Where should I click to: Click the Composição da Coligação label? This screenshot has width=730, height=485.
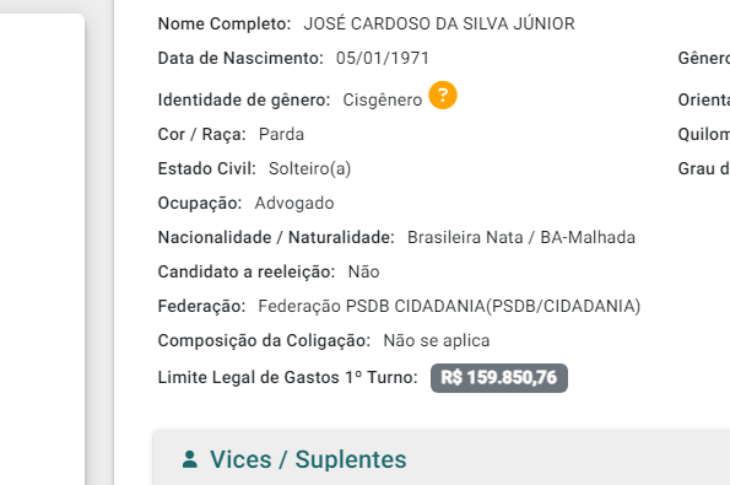264,341
